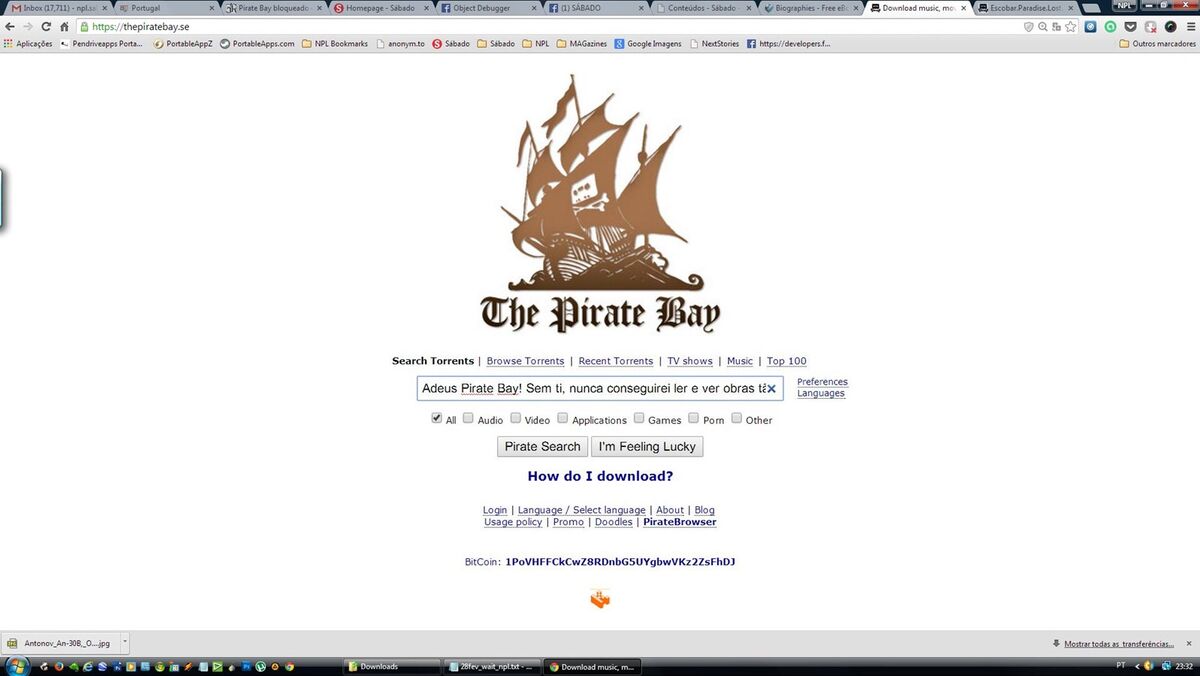Click the address bar showing thepiratebay.se
The image size is (1200, 676).
550,27
